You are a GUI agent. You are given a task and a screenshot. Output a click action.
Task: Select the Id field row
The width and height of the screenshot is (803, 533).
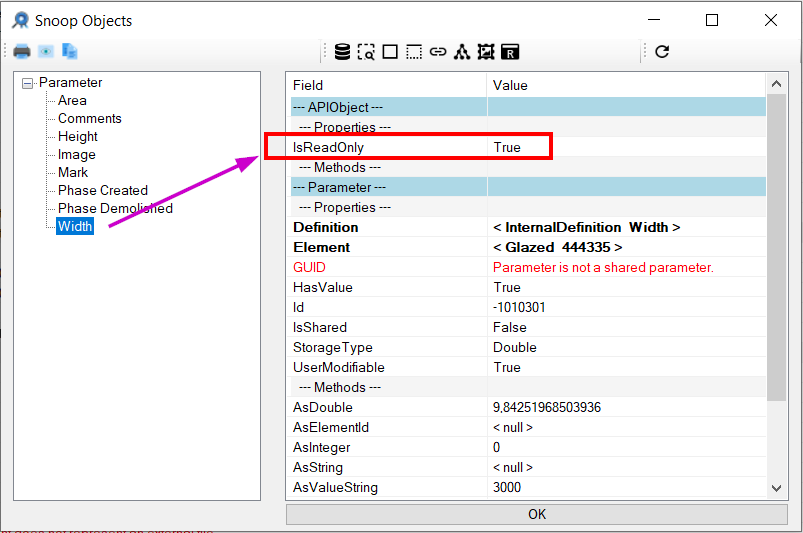[x=528, y=307]
